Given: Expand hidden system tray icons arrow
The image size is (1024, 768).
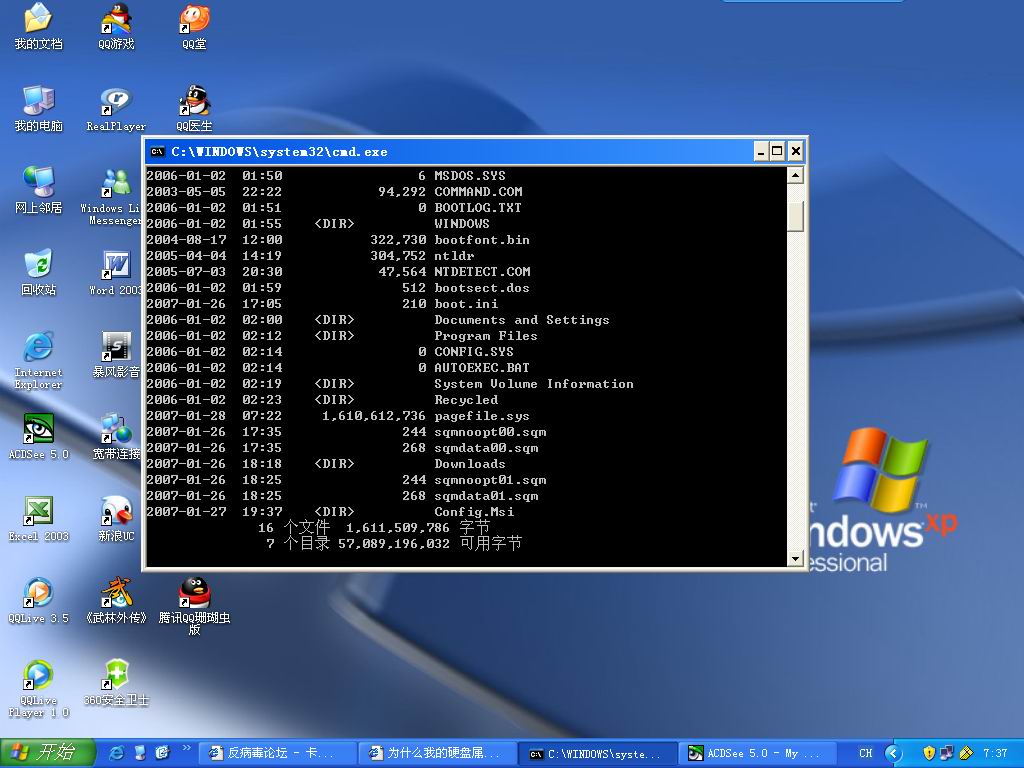Looking at the screenshot, I should 896,753.
